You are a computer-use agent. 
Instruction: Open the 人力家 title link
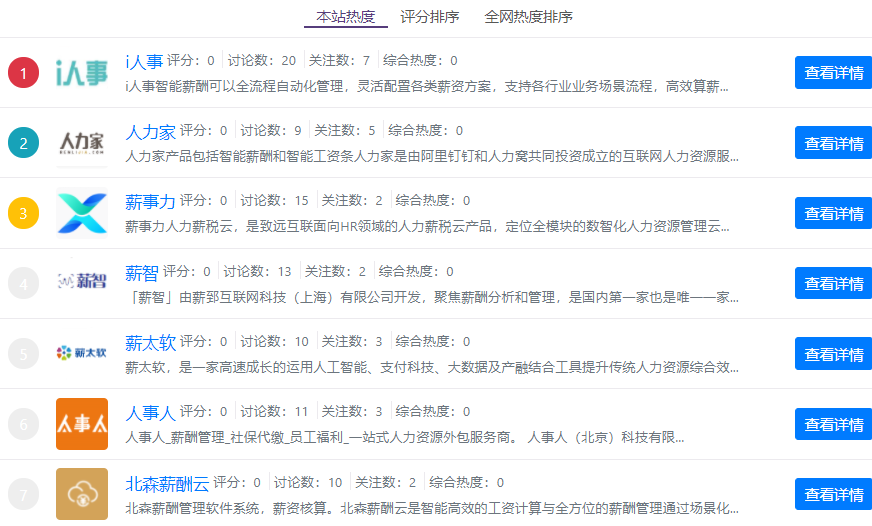pyautogui.click(x=150, y=132)
